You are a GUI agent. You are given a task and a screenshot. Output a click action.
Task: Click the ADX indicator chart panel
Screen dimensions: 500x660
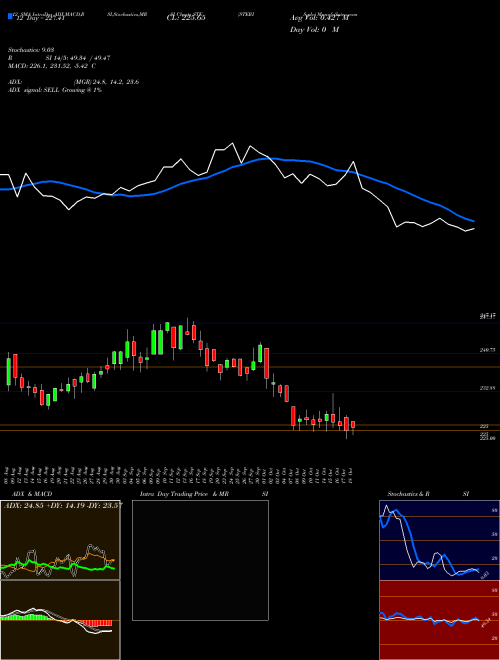click(x=60, y=540)
